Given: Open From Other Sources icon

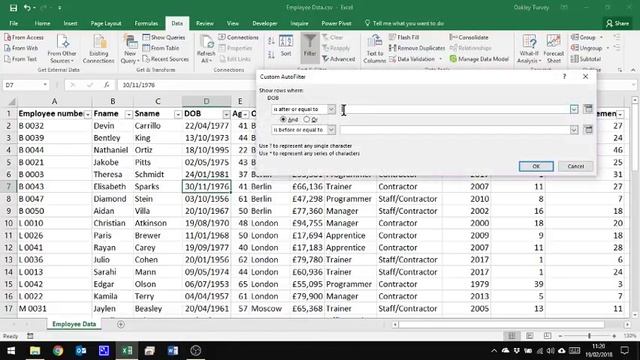Looking at the screenshot, I should 62,42.
